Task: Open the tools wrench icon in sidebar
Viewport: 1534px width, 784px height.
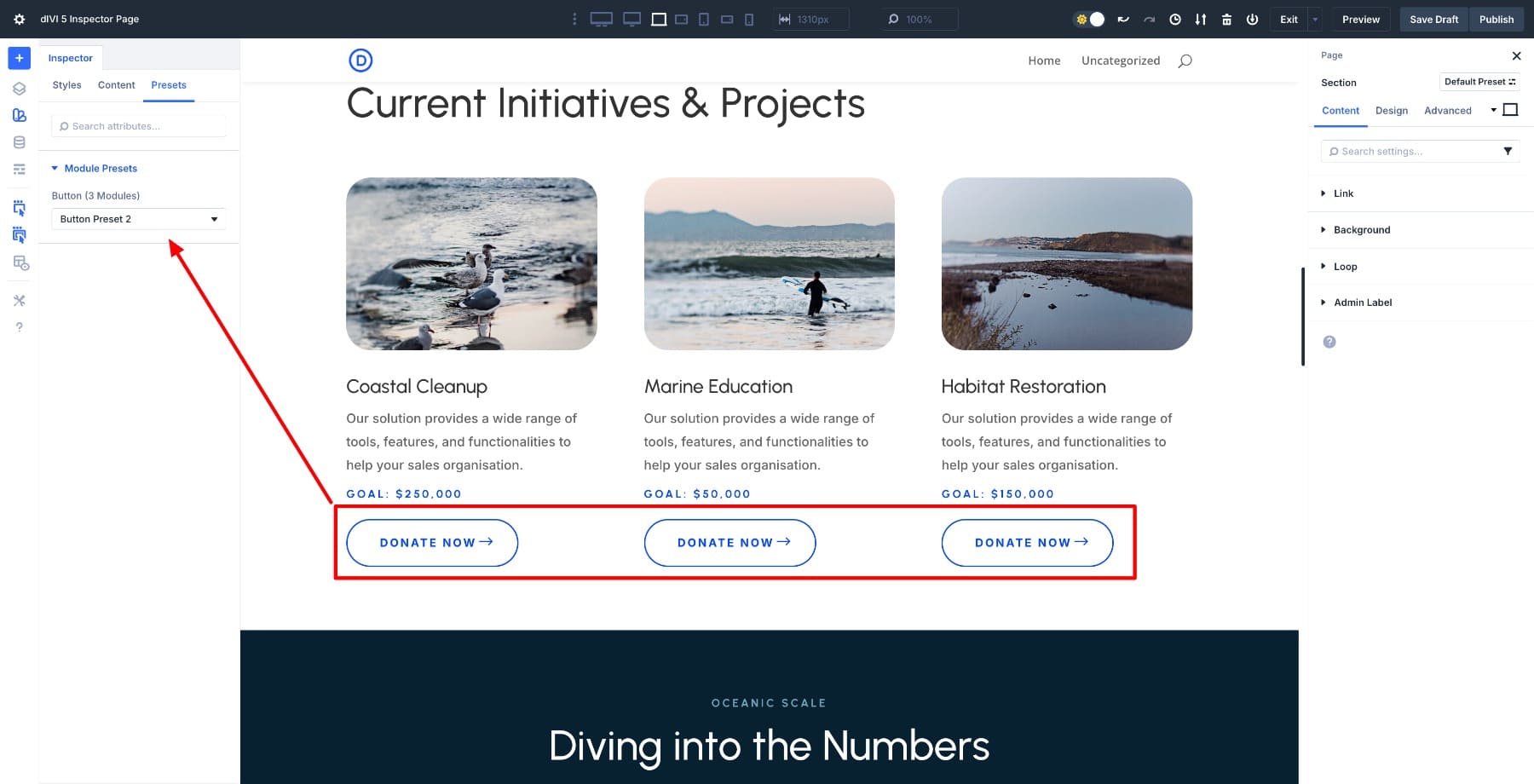Action: tap(19, 300)
